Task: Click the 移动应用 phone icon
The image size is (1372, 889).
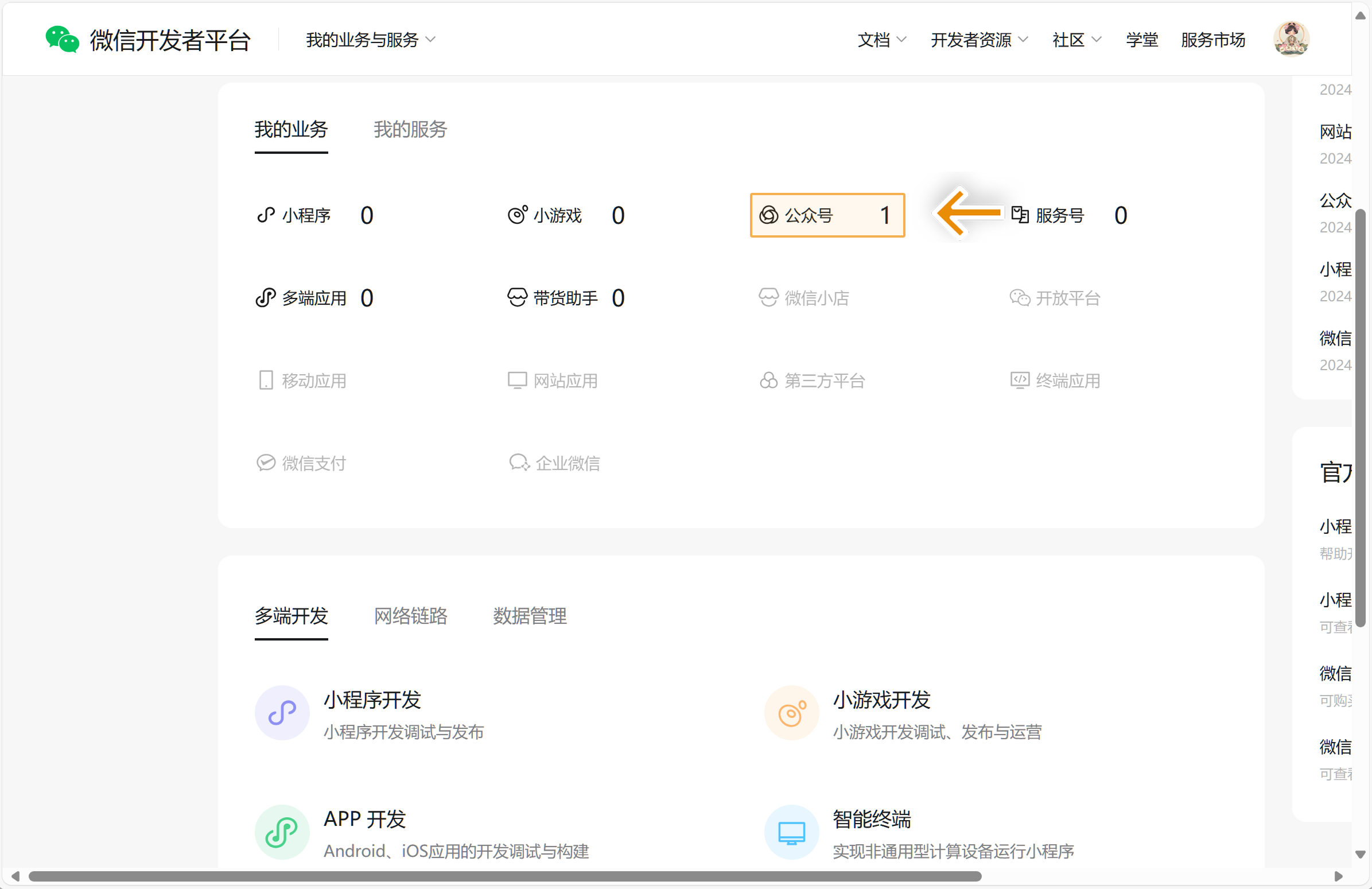Action: [266, 381]
